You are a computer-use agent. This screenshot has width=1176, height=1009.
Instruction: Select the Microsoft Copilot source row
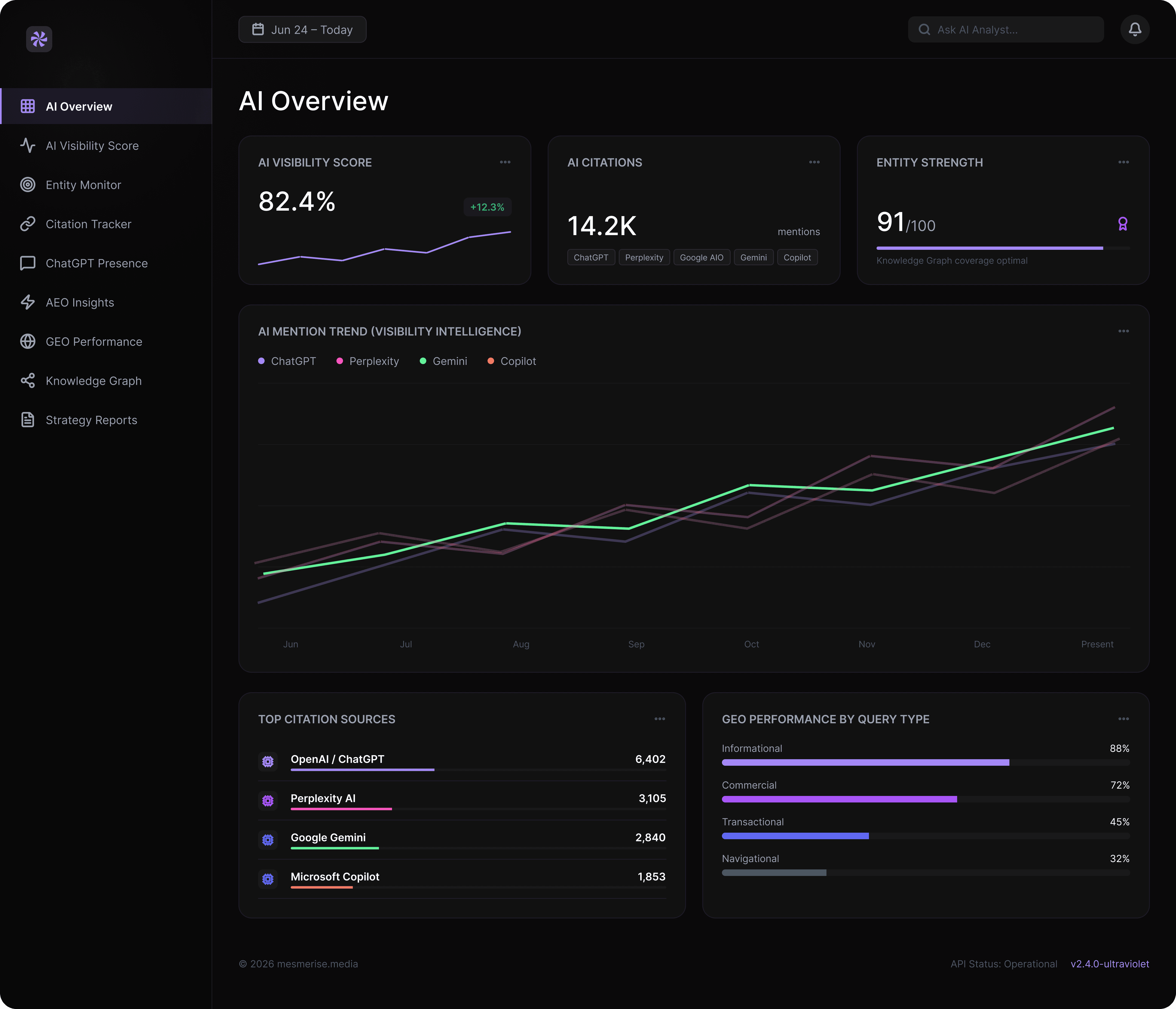[x=462, y=879]
